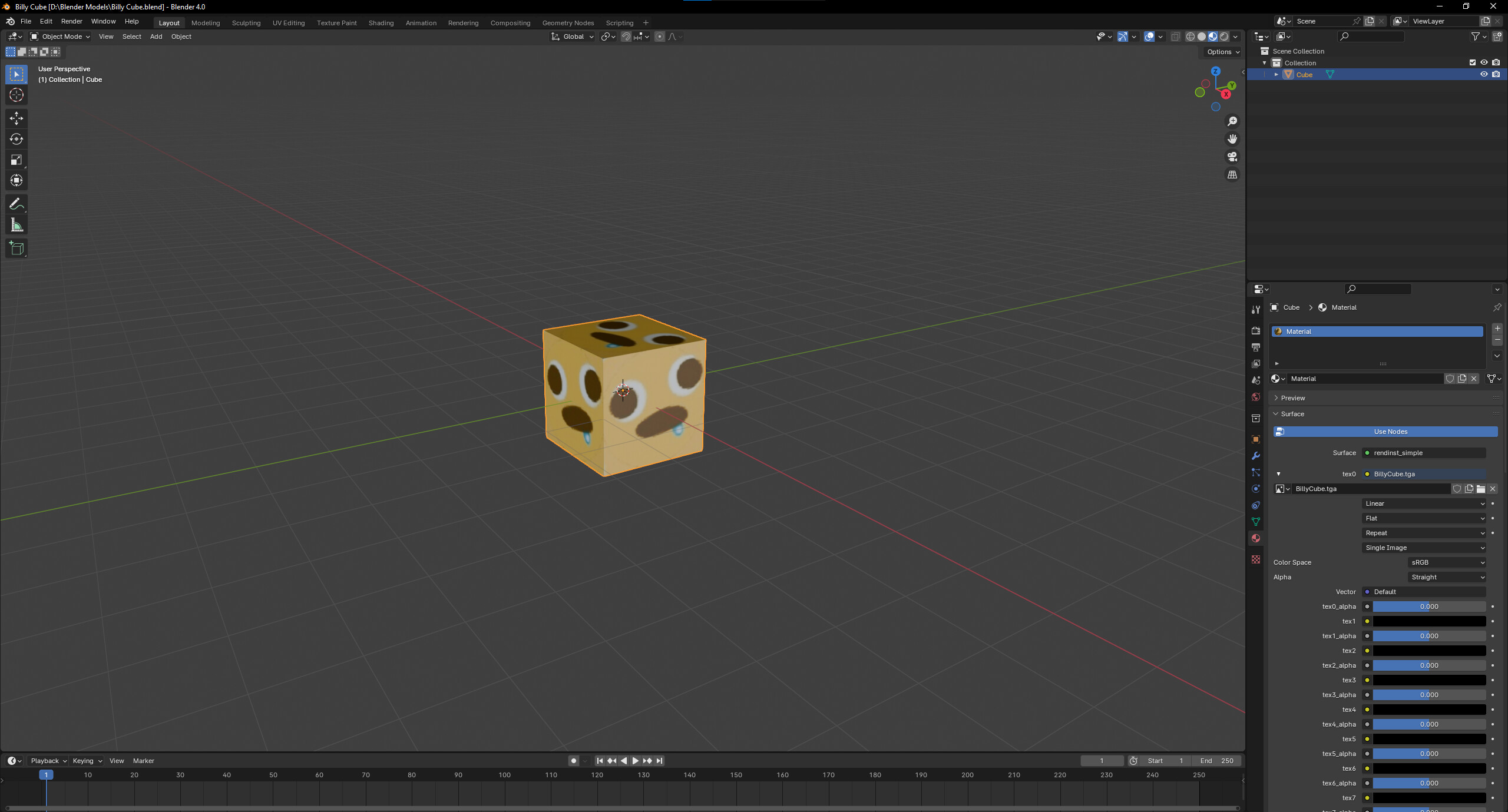Hide the Cube object in outliner

pos(1484,74)
